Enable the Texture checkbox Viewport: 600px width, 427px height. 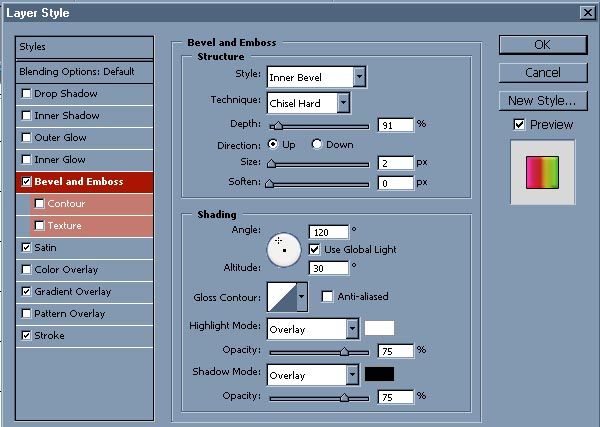39,225
